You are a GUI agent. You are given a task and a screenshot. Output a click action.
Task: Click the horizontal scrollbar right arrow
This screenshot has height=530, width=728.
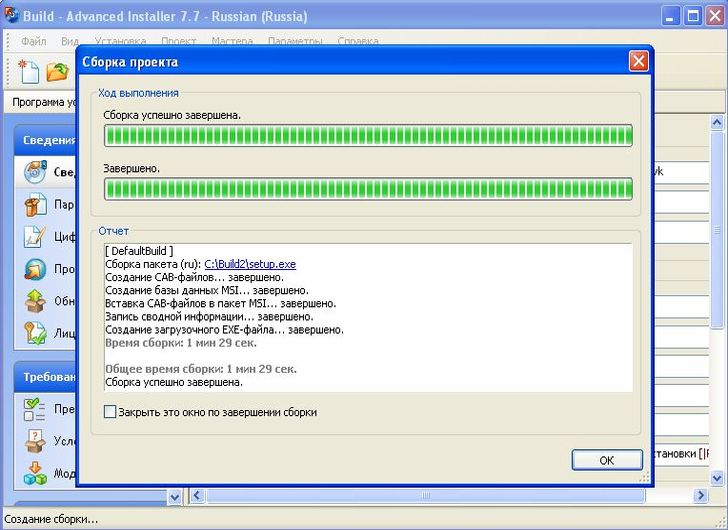[701, 496]
